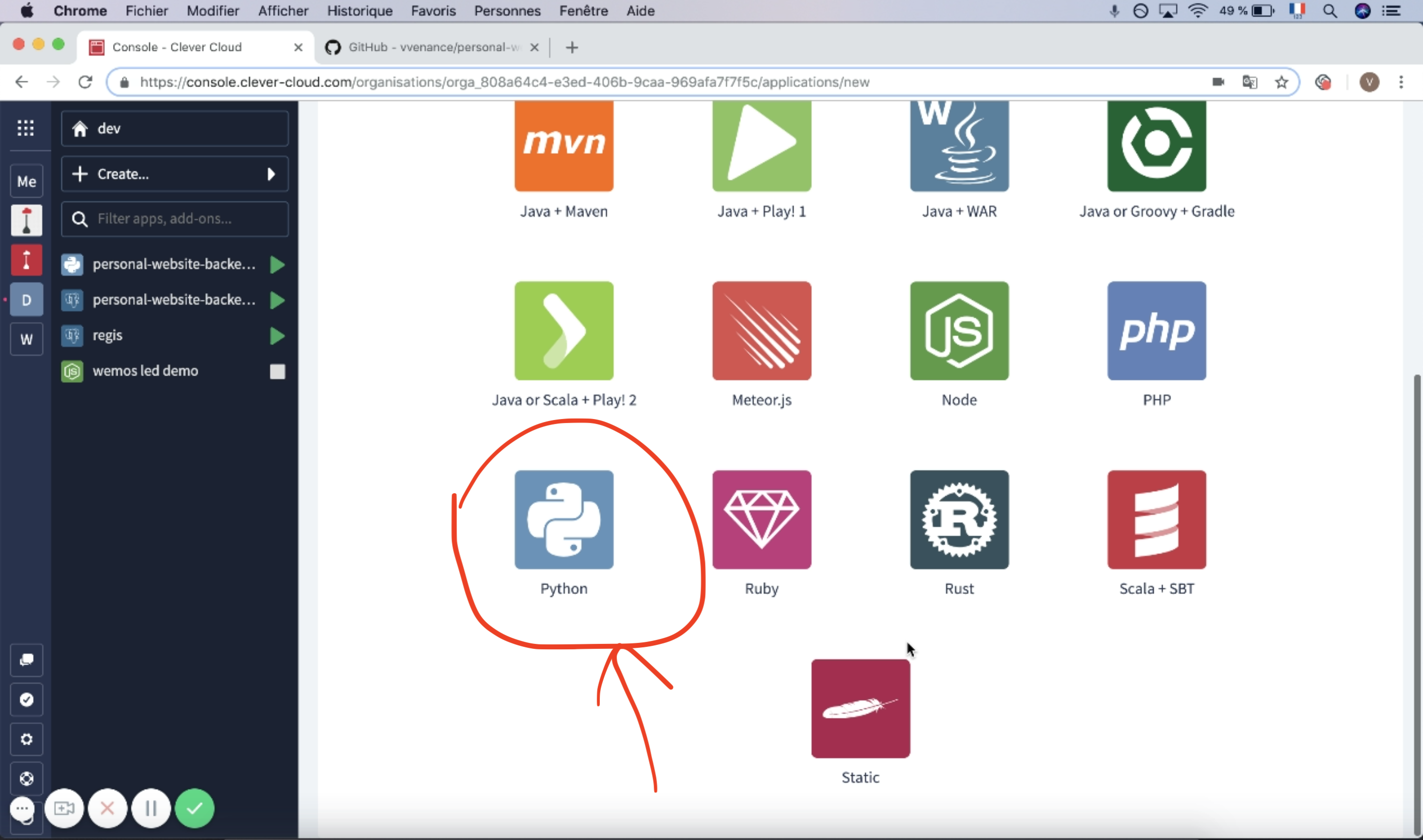Focus the Filter apps, add-ons field
Viewport: 1423px width, 840px height.
tap(175, 218)
